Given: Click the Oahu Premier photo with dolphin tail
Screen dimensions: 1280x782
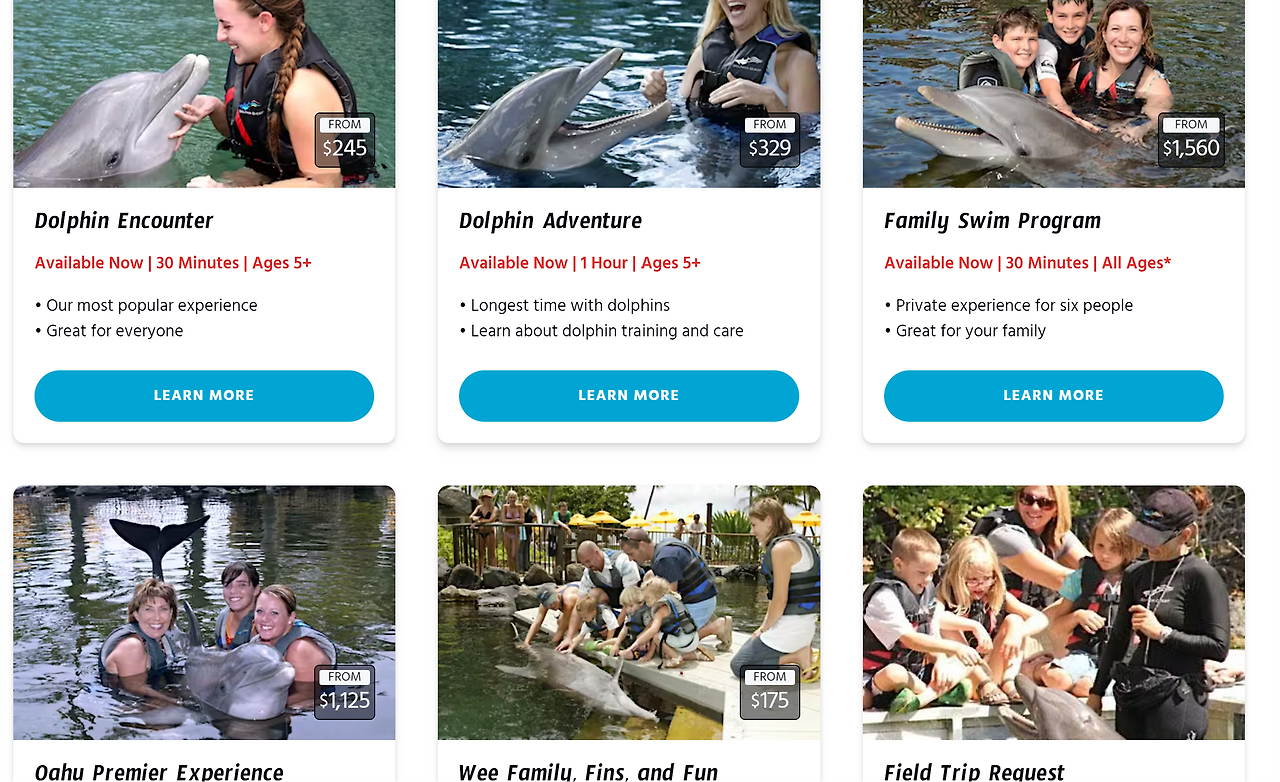Looking at the screenshot, I should point(204,613).
